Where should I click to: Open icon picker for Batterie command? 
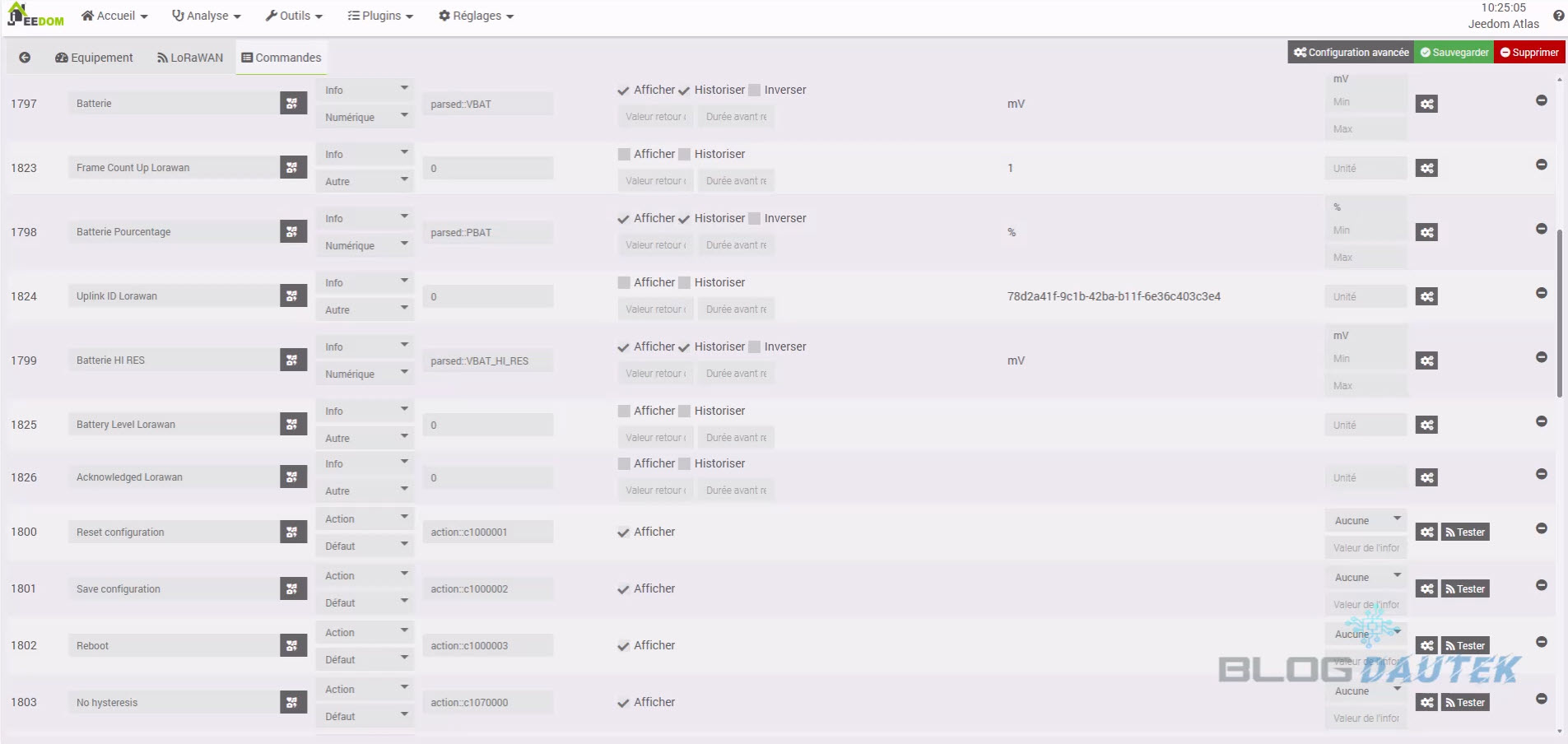coord(292,104)
